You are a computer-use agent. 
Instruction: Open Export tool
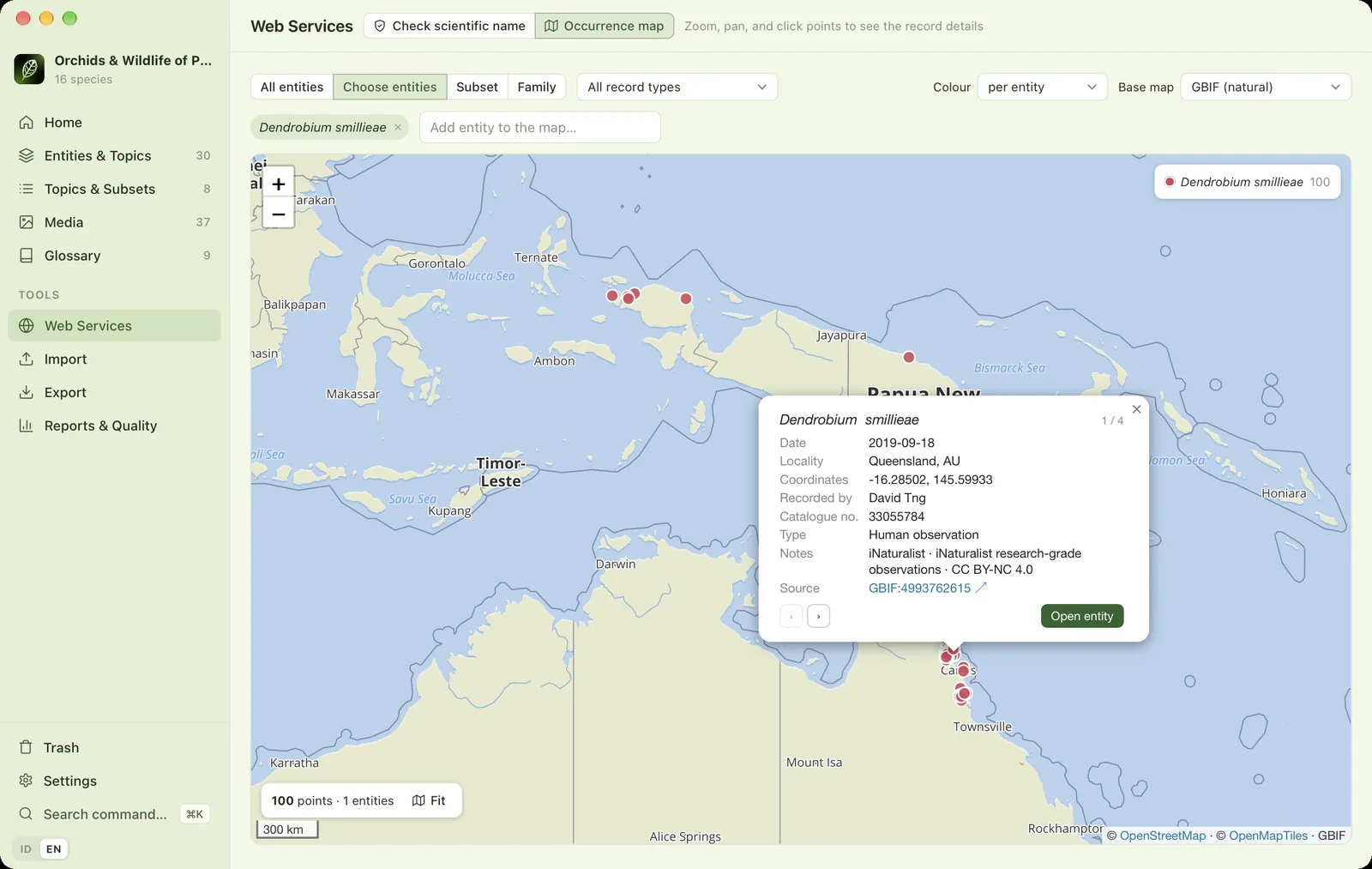114,393
